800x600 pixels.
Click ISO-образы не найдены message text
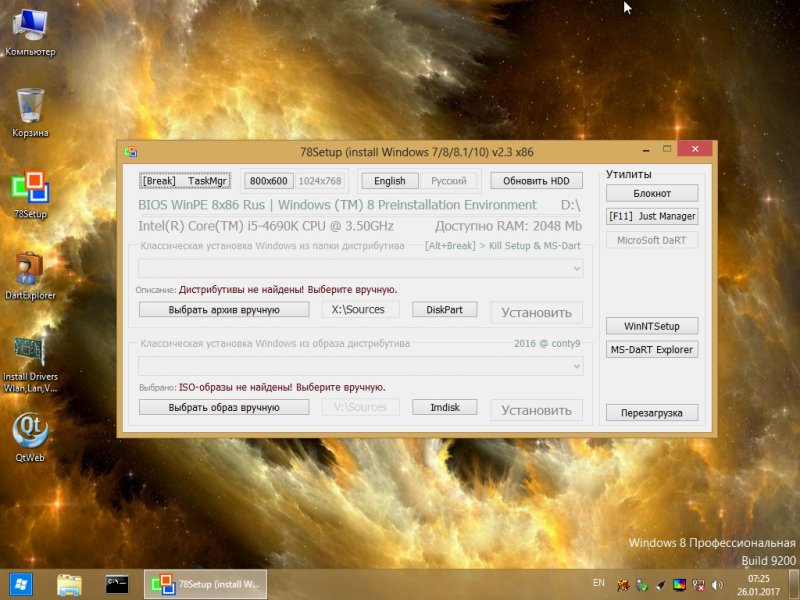tap(282, 387)
